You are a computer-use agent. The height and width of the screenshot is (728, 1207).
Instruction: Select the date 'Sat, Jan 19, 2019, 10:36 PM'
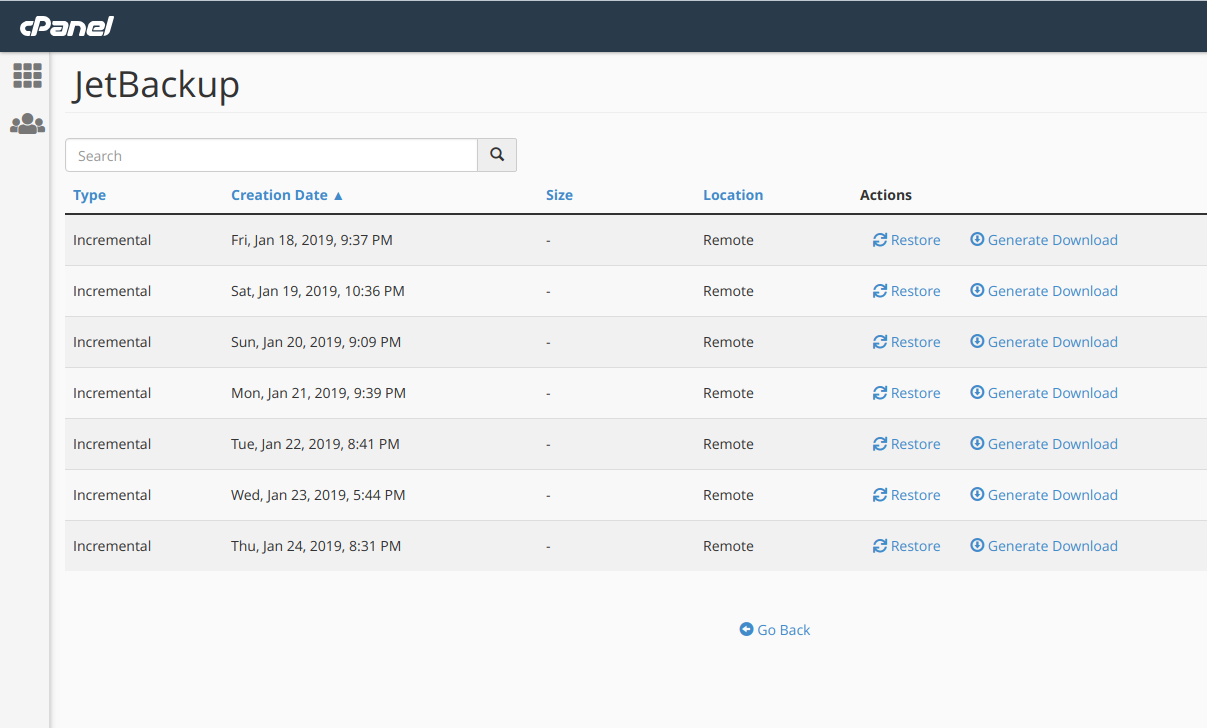pos(318,291)
